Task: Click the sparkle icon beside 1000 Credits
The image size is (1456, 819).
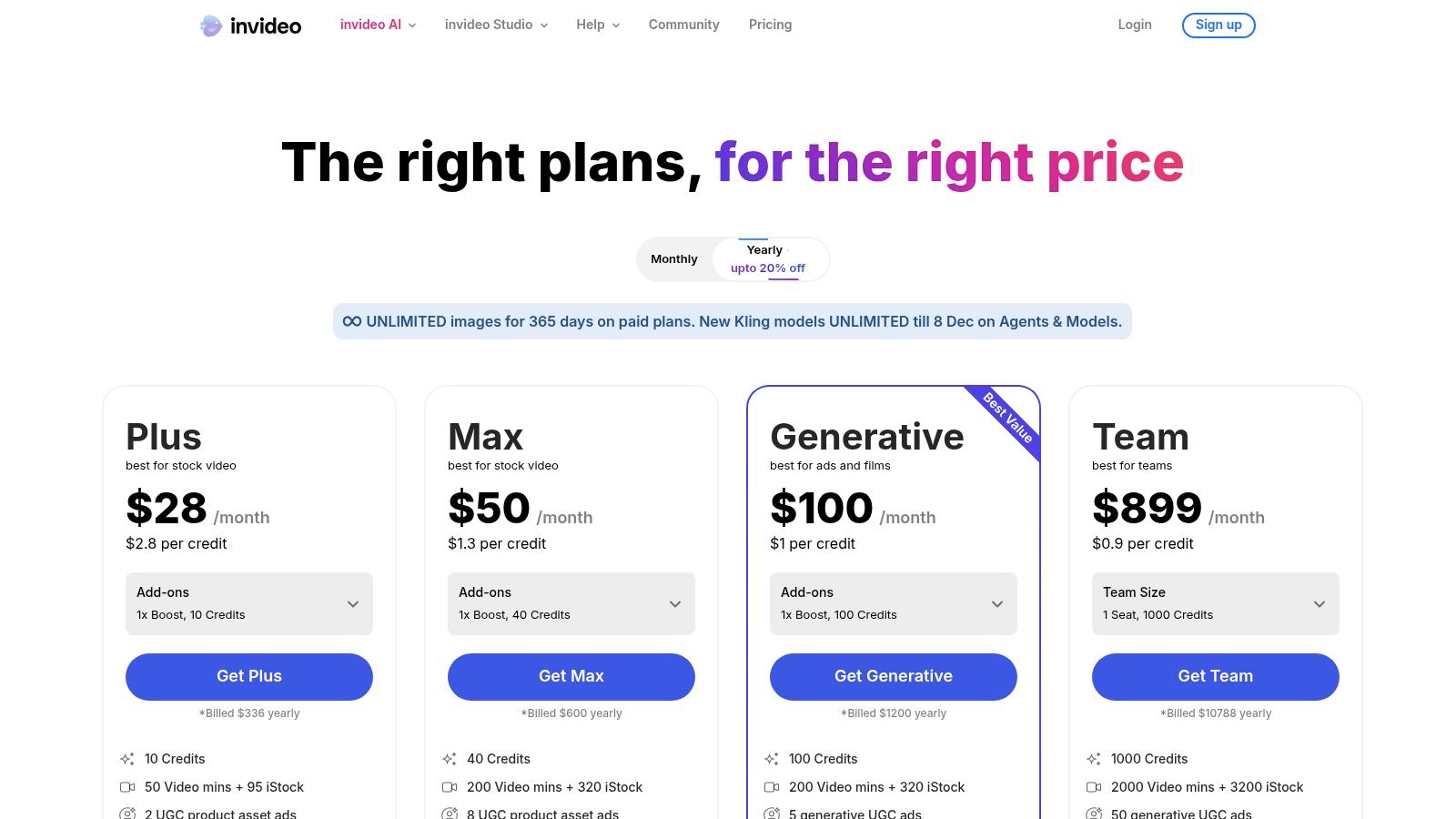Action: [1094, 759]
